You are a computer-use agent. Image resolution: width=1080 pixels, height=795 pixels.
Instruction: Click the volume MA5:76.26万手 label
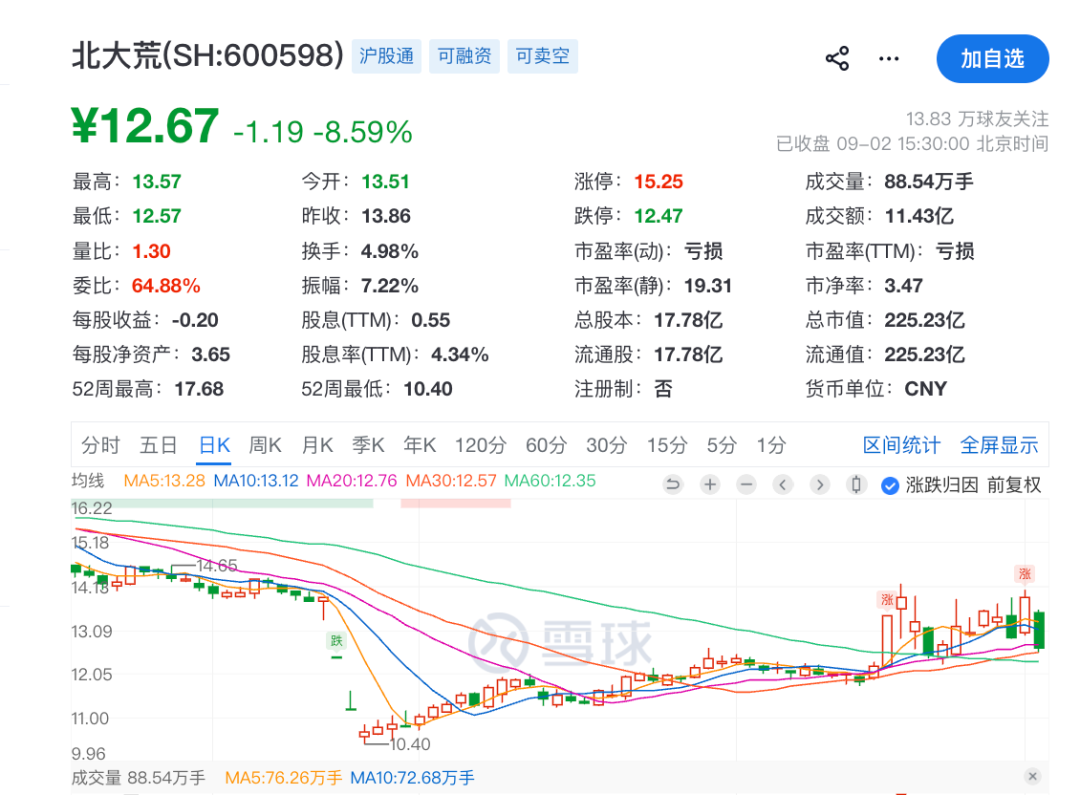283,778
